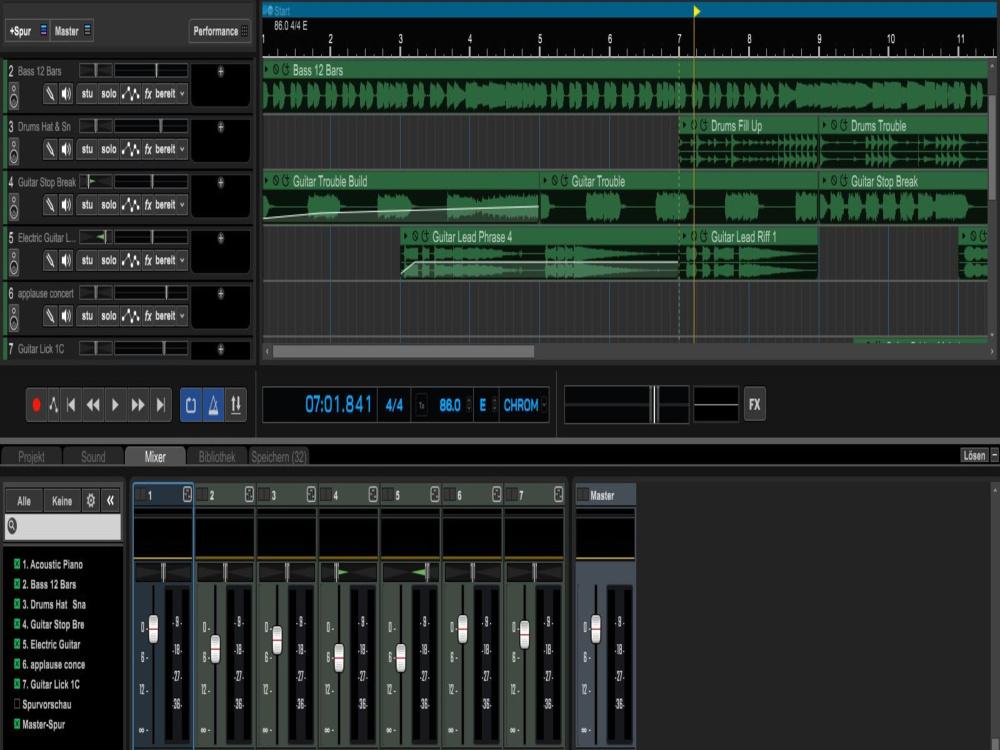1000x750 pixels.
Task: Click the mixer channel 1 volume fader
Action: [x=153, y=629]
